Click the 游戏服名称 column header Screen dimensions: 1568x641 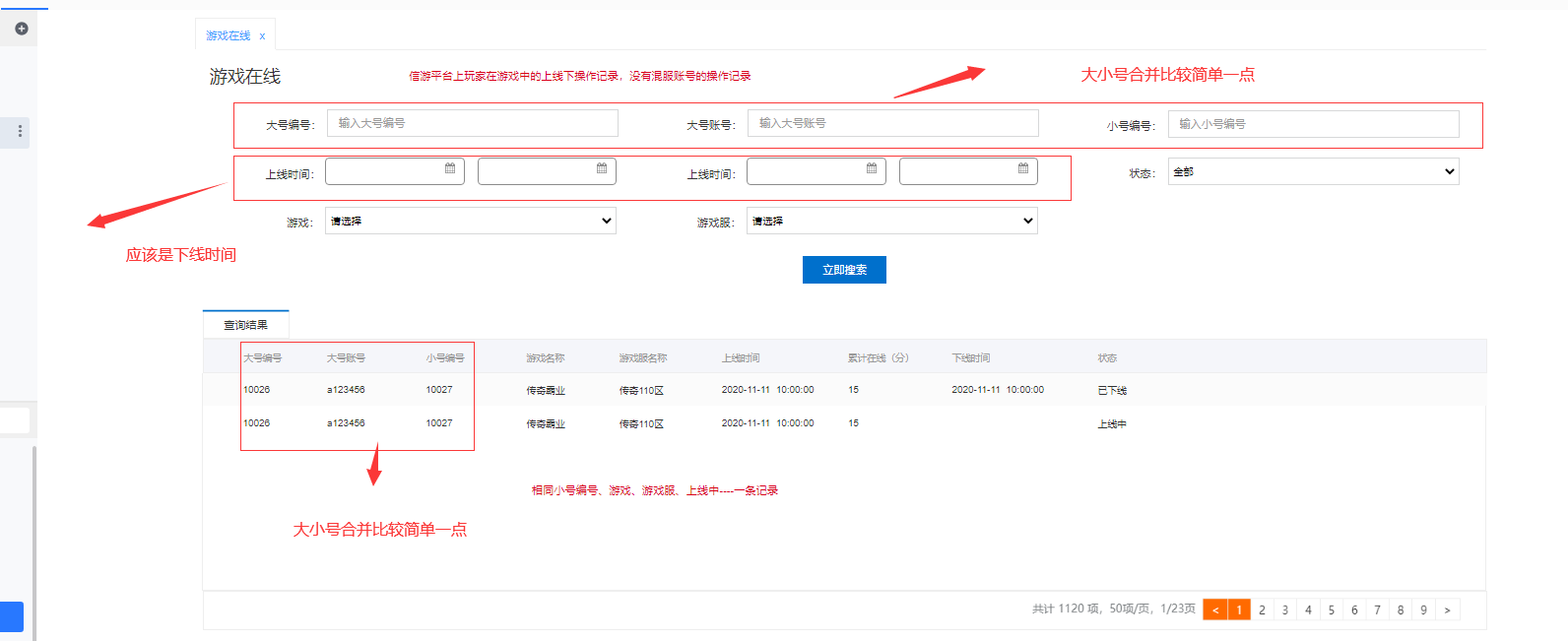(x=643, y=357)
